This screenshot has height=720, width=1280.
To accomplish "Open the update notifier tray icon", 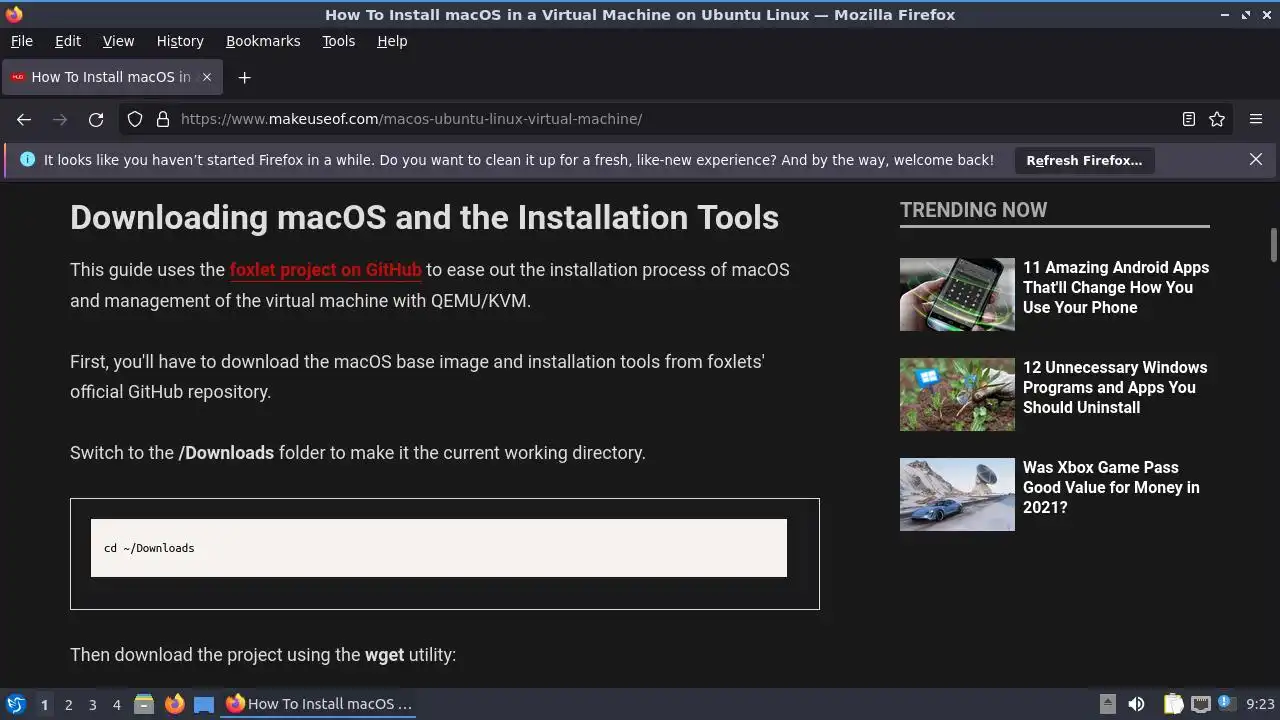I will [1225, 703].
